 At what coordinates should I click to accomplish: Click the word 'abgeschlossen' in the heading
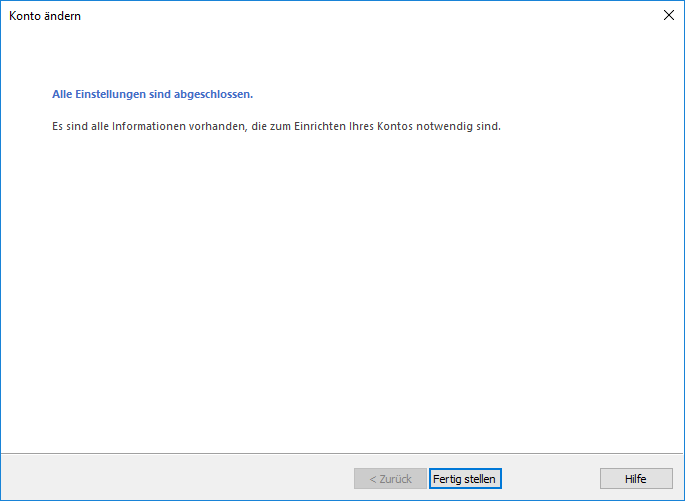[x=216, y=95]
